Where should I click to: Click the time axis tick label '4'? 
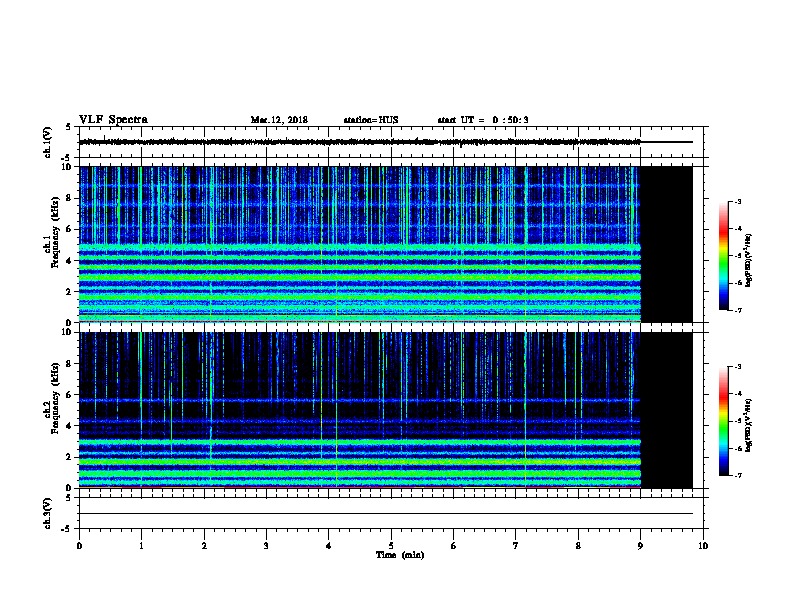[x=329, y=546]
